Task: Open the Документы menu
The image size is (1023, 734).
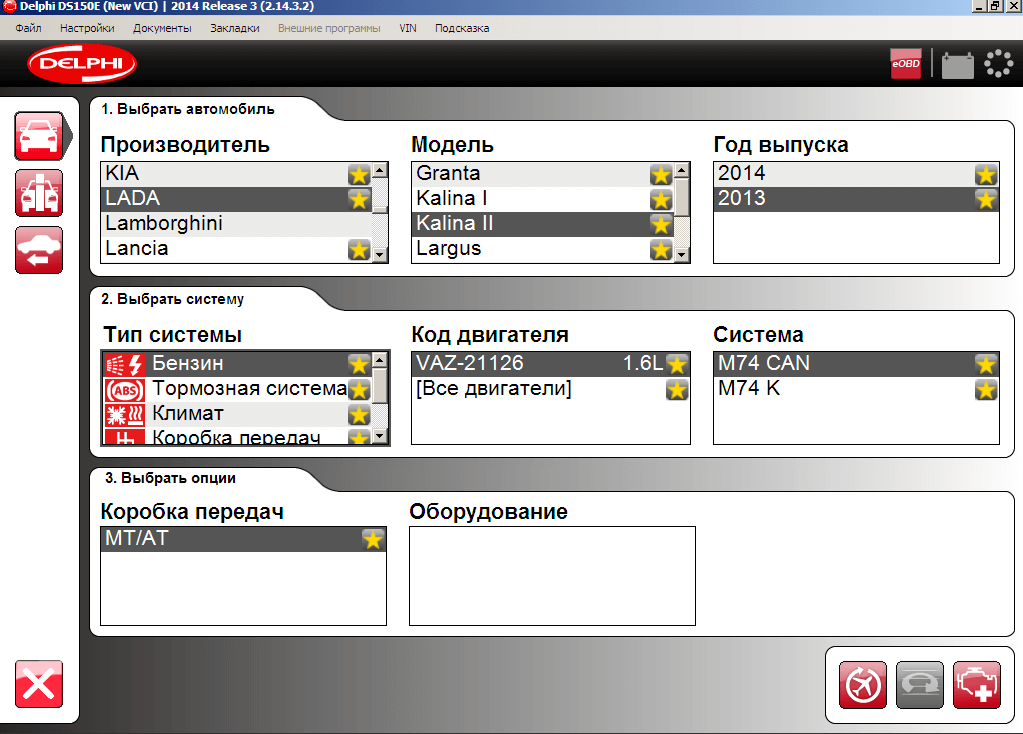Action: 162,28
